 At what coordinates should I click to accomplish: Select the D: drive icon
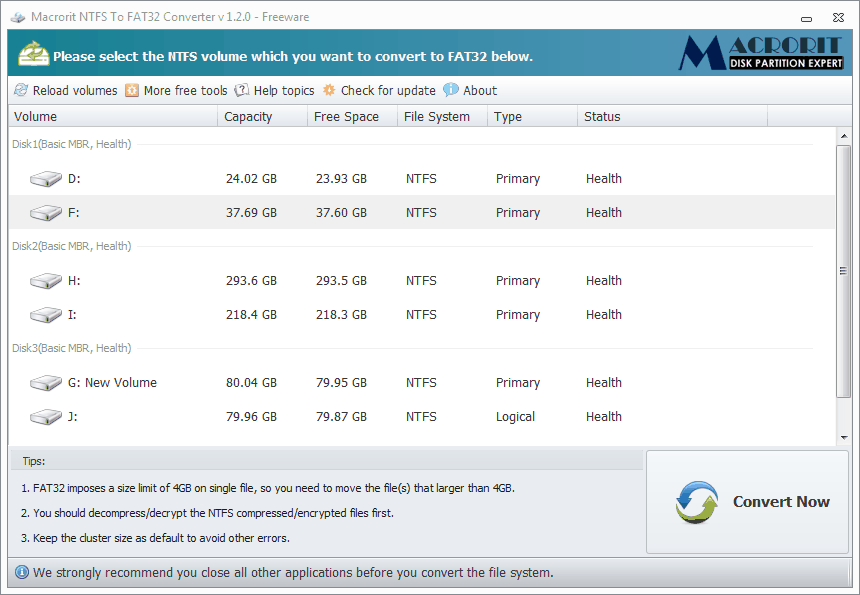pos(45,178)
